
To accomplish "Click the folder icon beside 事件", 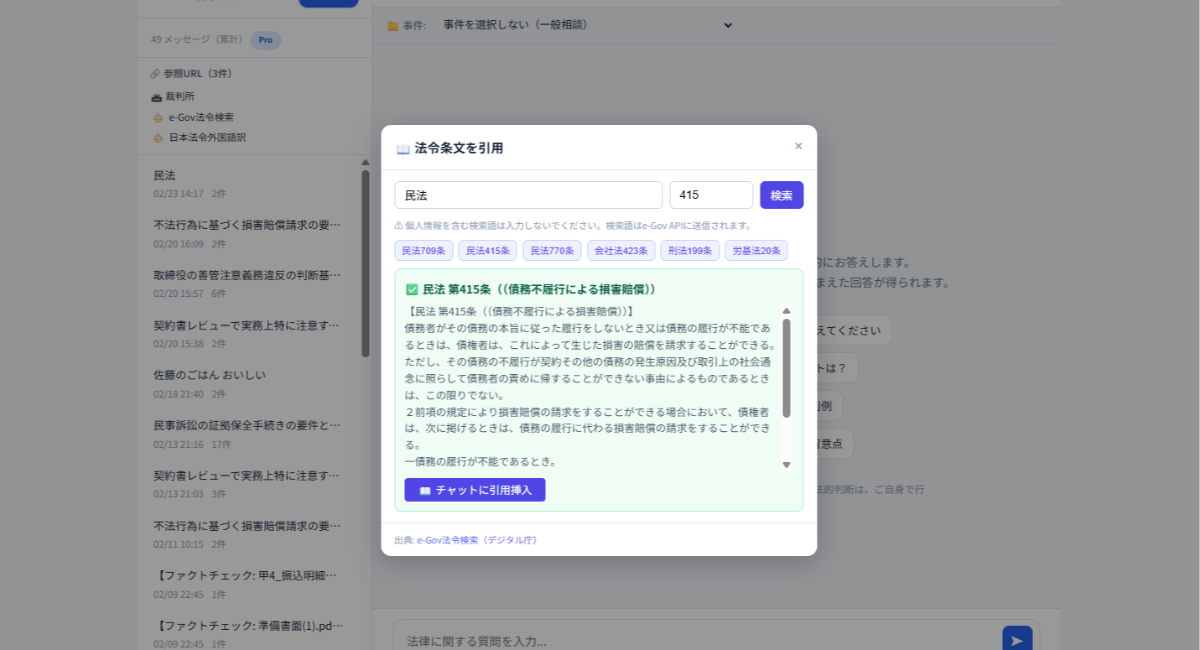I will click(392, 26).
